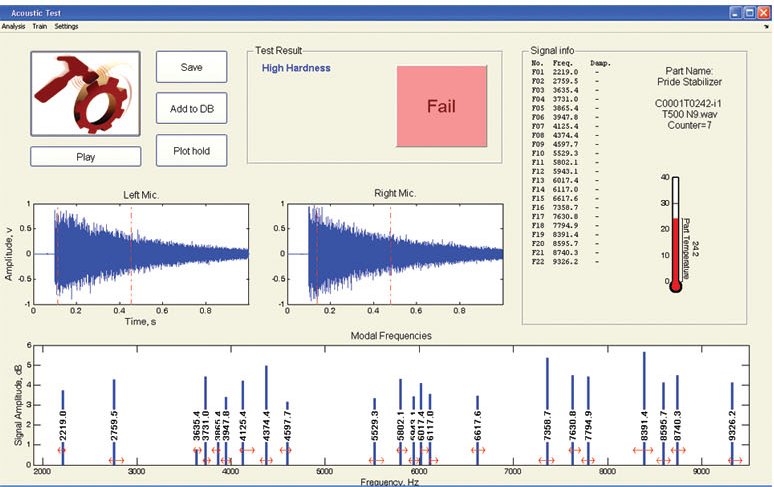Open the Analysis menu
This screenshot has height=487, width=774.
(x=13, y=26)
